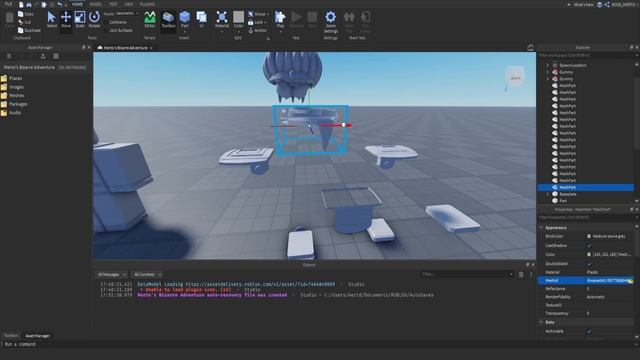Image resolution: width=640 pixels, height=360 pixels.
Task: Click the Anchor icon in Edit group
Action: click(251, 30)
